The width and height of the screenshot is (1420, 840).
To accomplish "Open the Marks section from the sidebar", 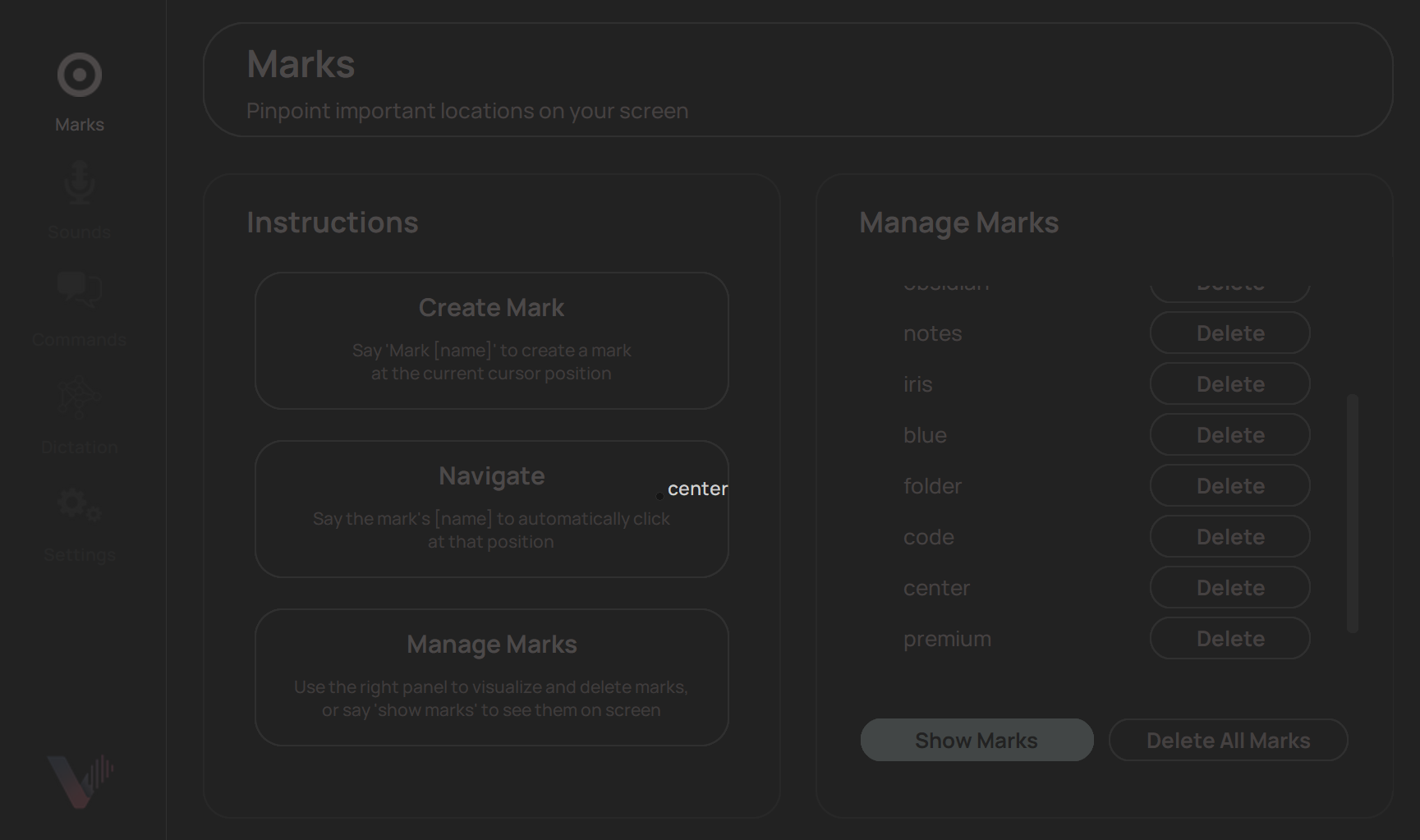I will coord(79,90).
